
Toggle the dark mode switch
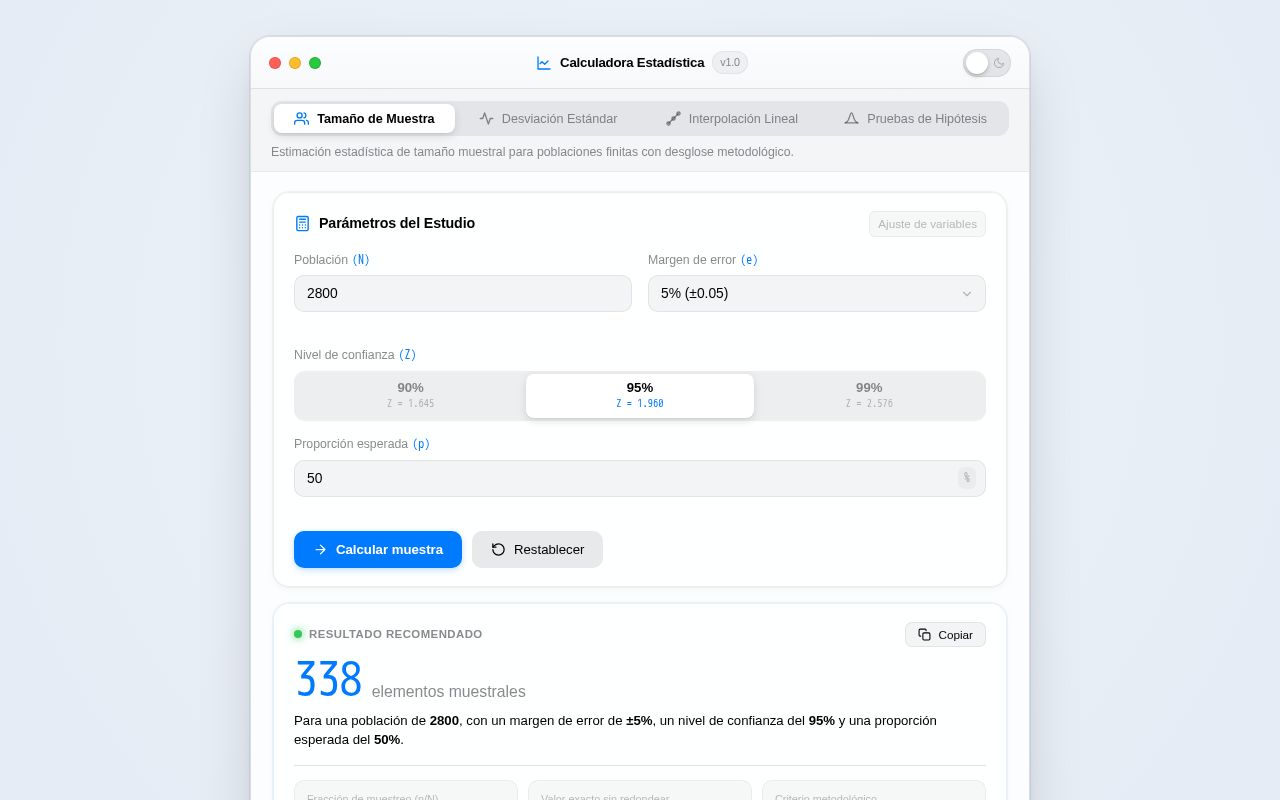[987, 63]
